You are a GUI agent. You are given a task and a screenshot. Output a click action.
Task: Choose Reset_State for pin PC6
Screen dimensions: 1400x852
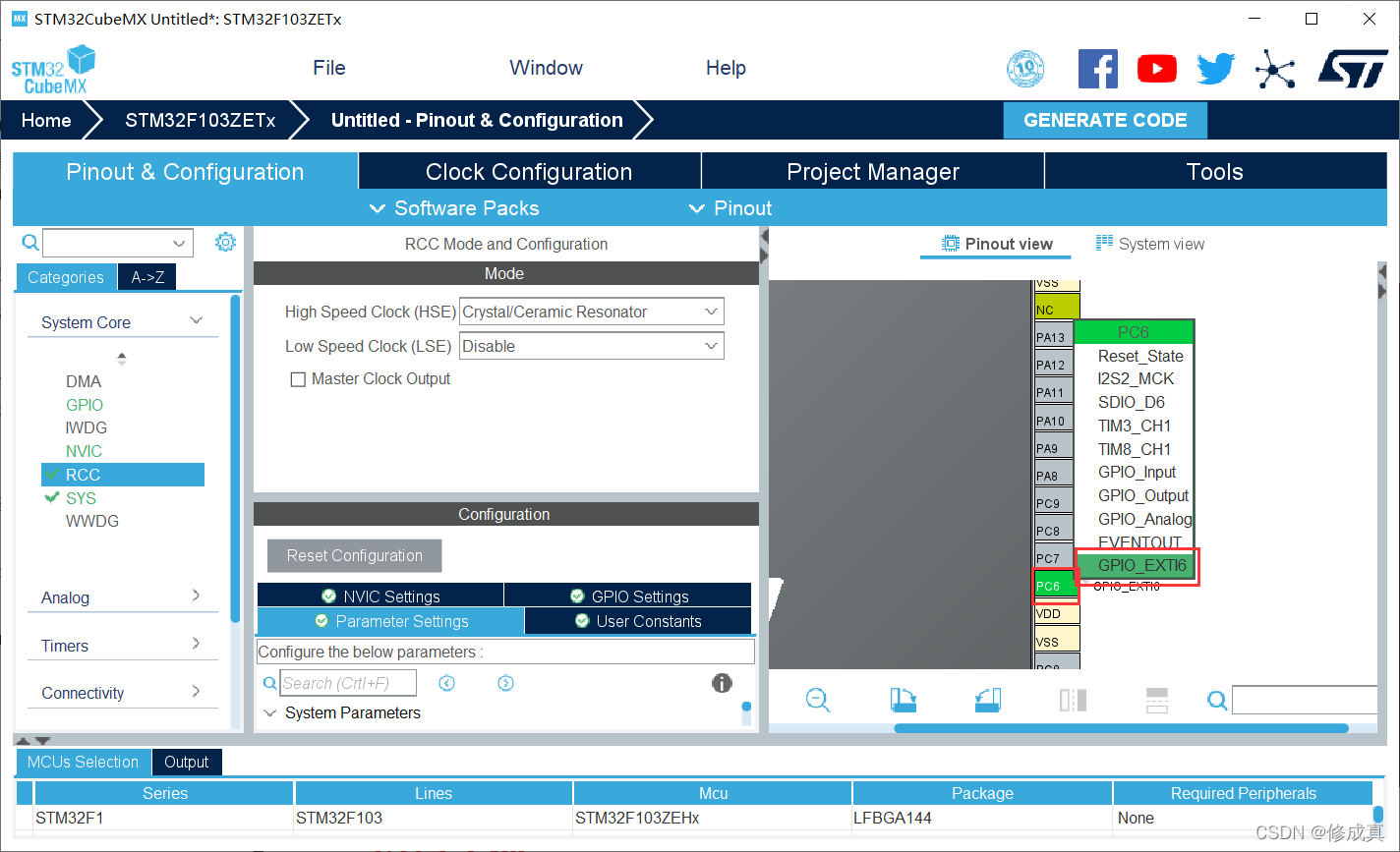[1140, 356]
